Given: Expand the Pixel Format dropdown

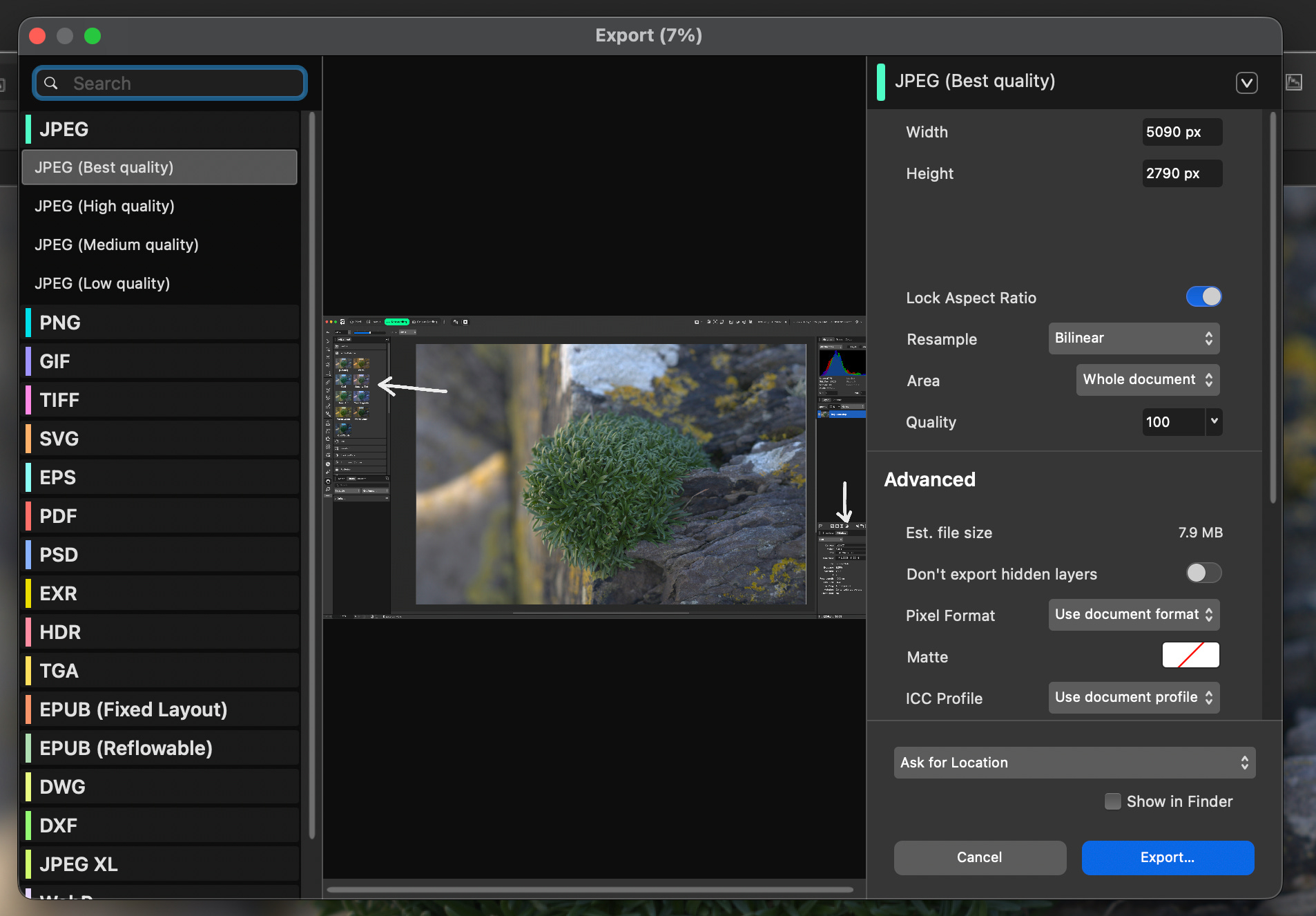Looking at the screenshot, I should [x=1133, y=615].
